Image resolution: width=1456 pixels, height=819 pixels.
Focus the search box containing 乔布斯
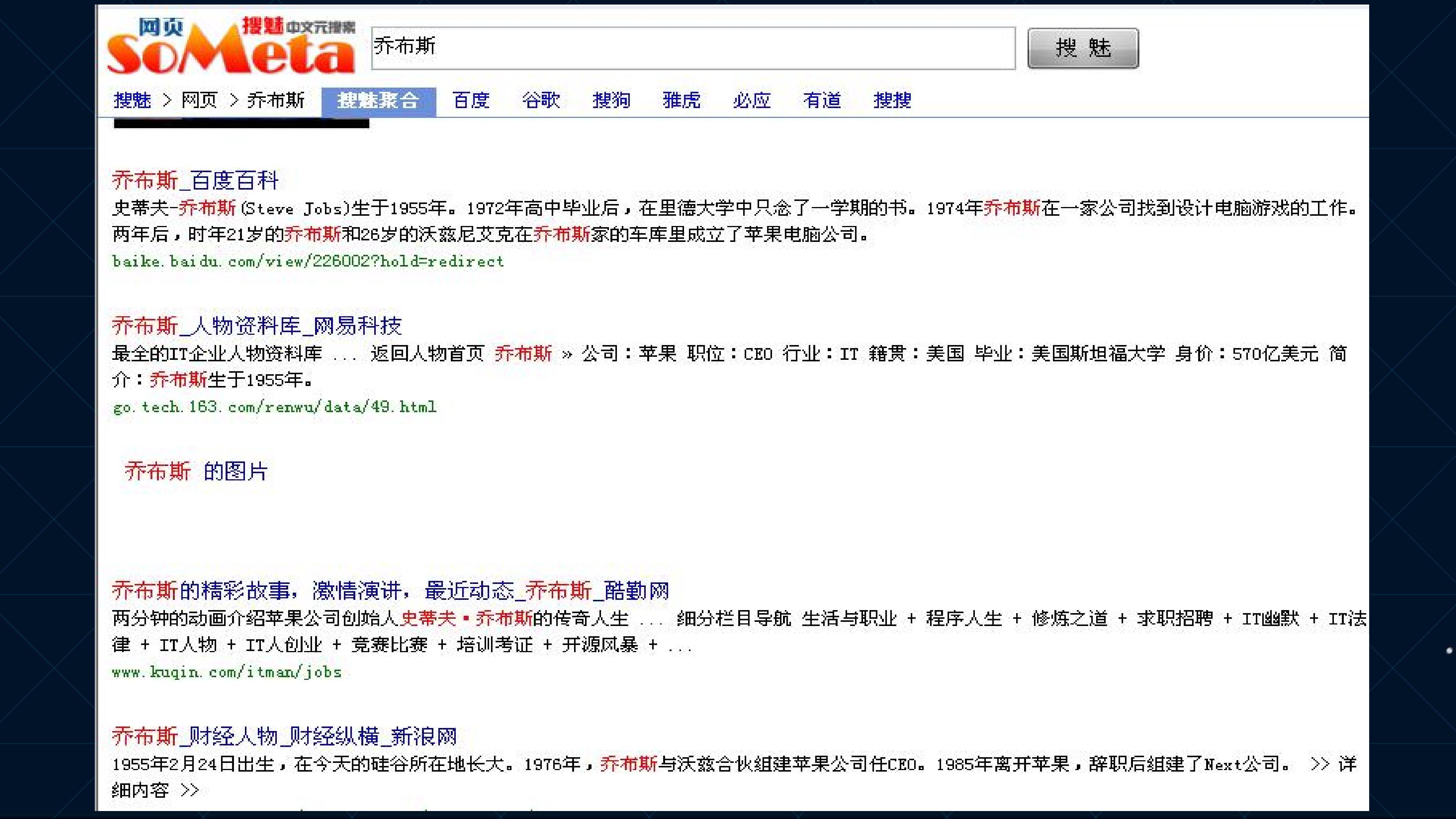pyautogui.click(x=693, y=48)
